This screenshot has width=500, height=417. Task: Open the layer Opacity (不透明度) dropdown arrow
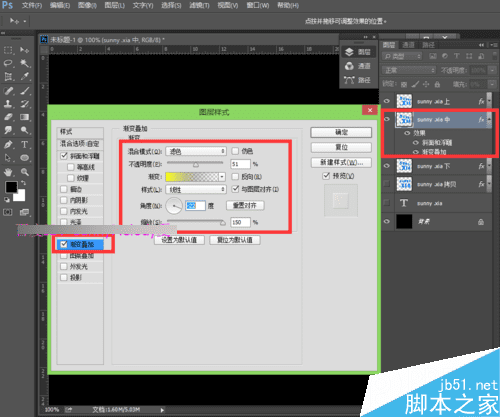coord(492,70)
